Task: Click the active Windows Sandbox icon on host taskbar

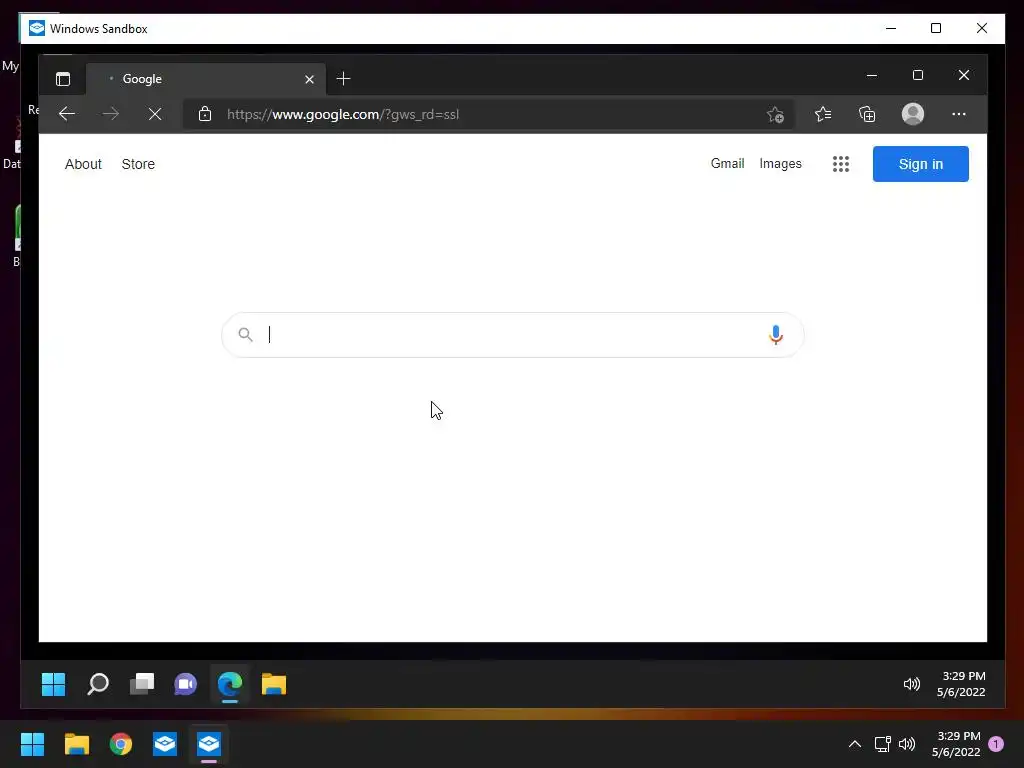Action: coord(209,744)
